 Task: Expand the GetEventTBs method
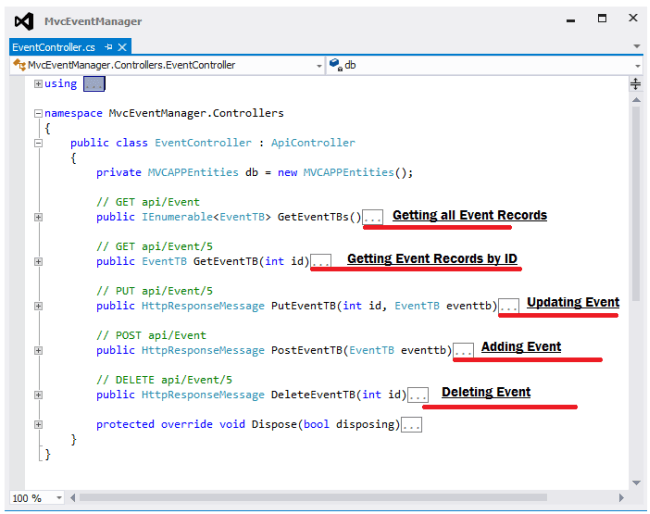coord(38,217)
